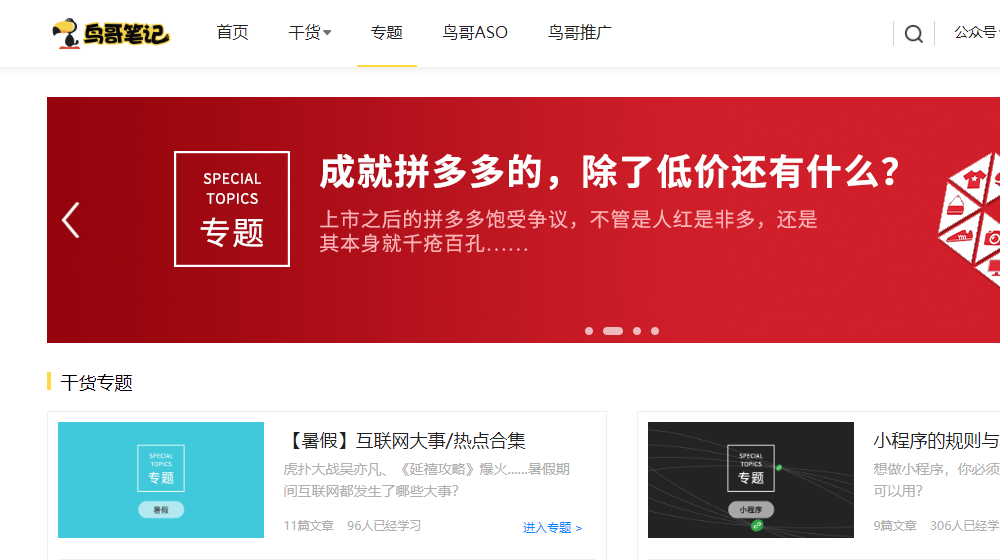The width and height of the screenshot is (1000, 560).
Task: Click 进入专题 link for 暑假 topic
Action: pos(552,527)
